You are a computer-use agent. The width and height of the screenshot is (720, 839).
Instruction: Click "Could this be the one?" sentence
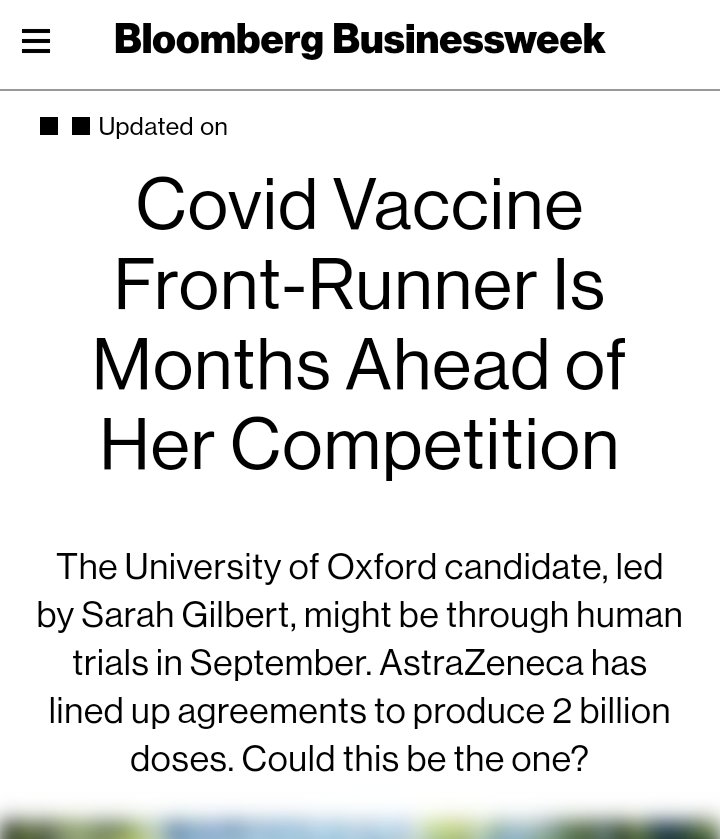[415, 759]
